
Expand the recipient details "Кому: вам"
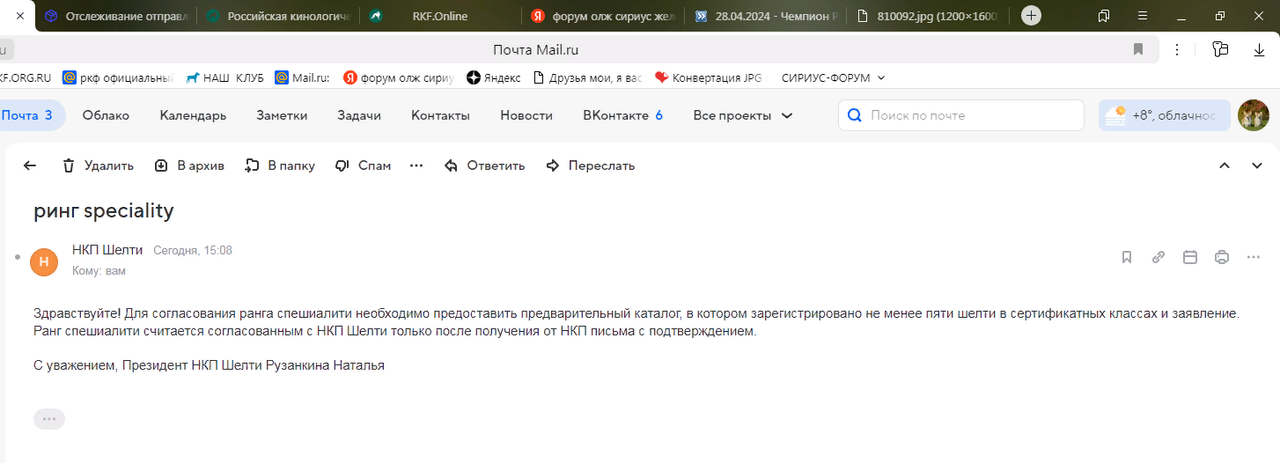click(99, 271)
